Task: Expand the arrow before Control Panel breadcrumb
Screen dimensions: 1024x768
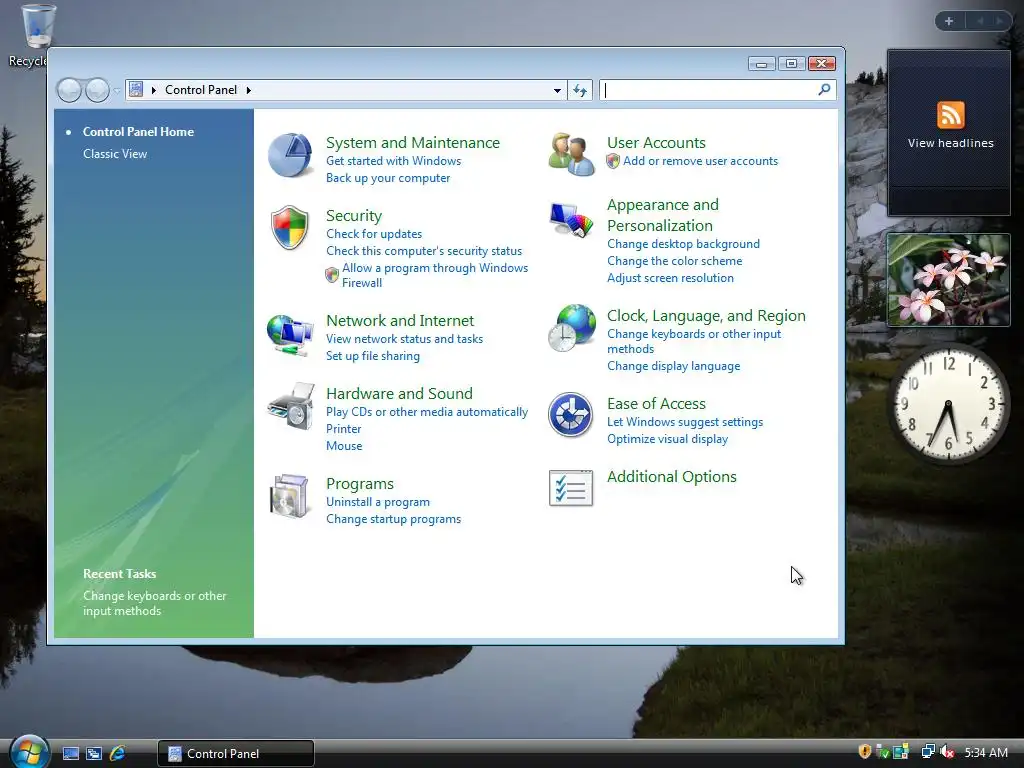Action: click(x=154, y=90)
